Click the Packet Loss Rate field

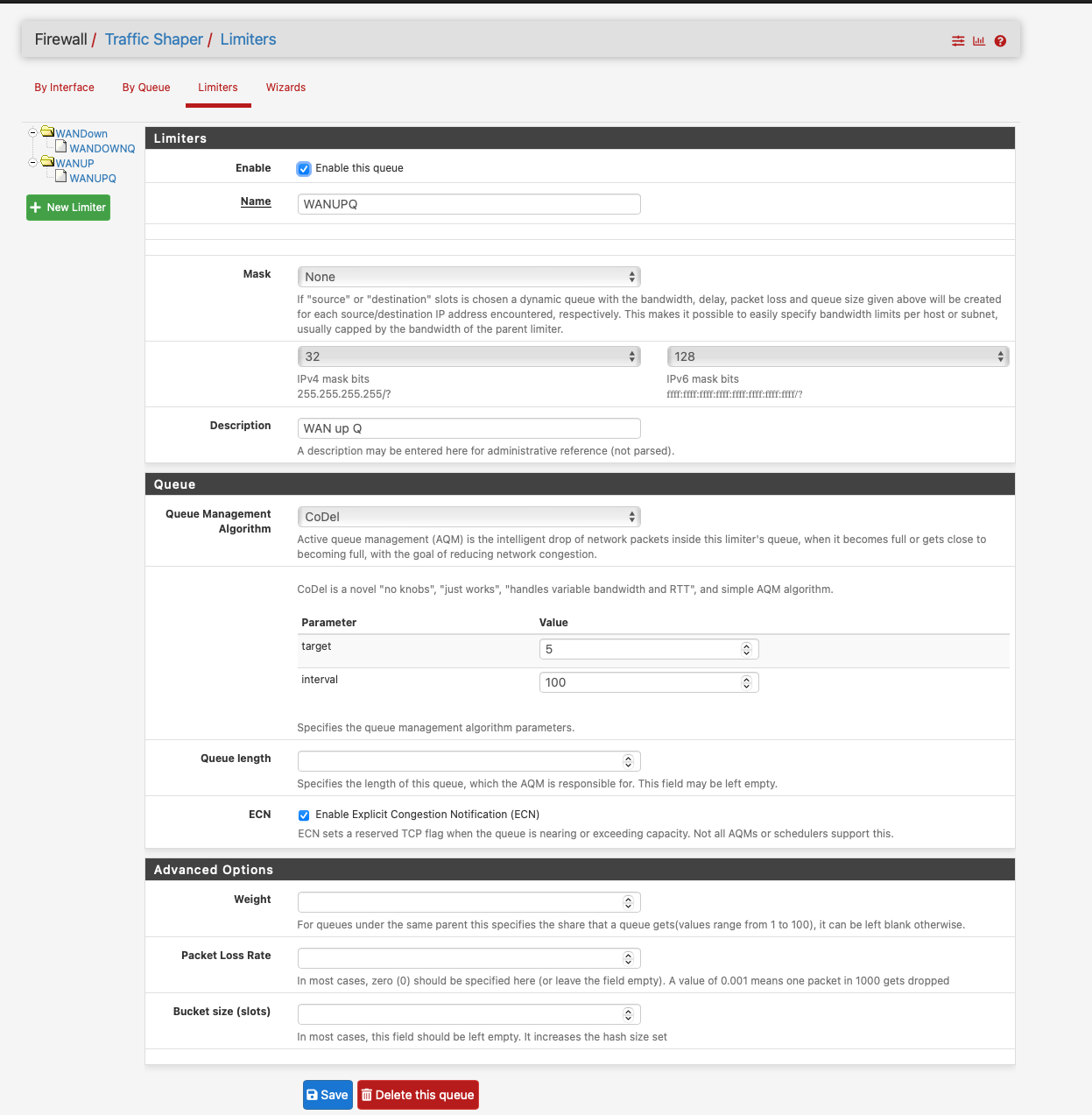pos(469,958)
